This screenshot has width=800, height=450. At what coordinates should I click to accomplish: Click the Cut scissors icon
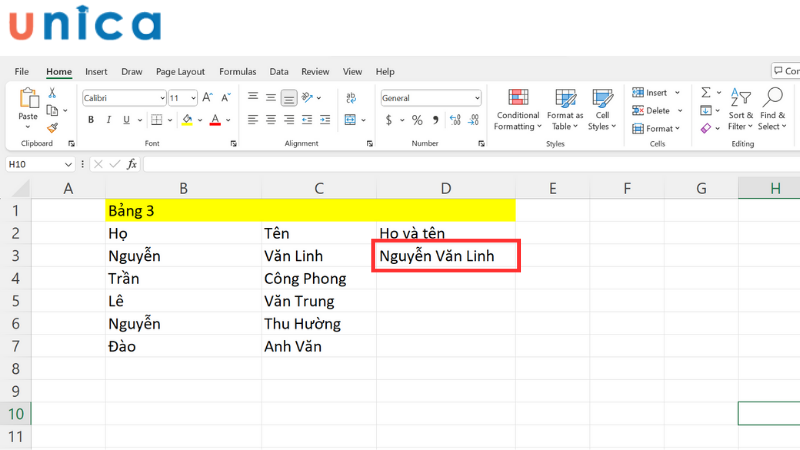pyautogui.click(x=52, y=93)
